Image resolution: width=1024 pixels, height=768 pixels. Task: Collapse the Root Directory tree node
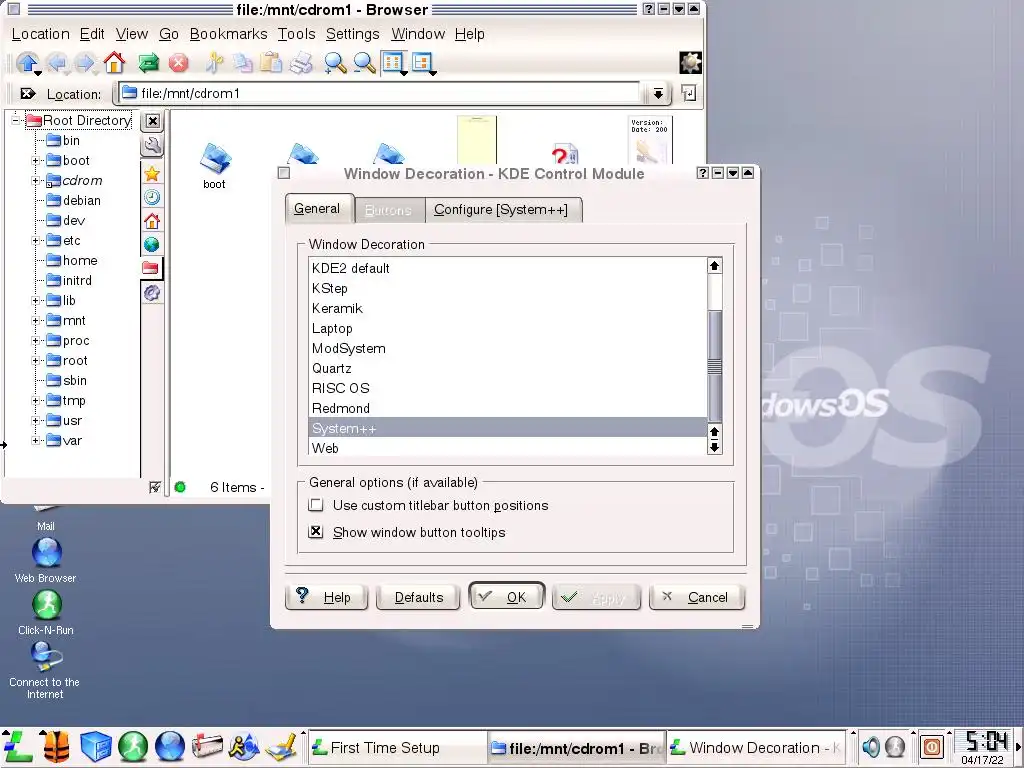click(16, 120)
